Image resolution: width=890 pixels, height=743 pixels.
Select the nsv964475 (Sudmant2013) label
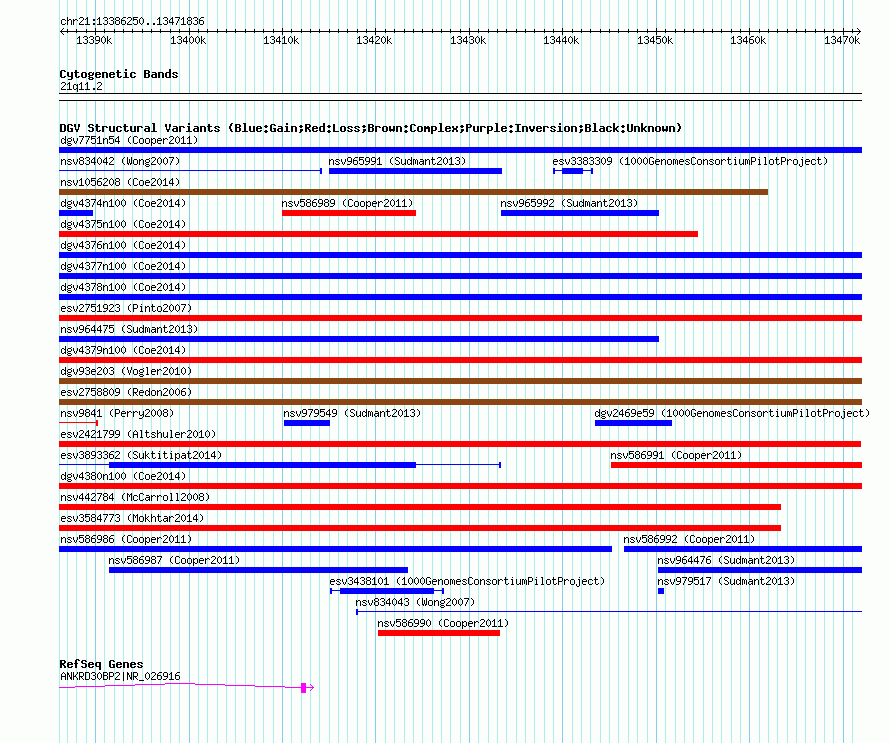(x=129, y=329)
